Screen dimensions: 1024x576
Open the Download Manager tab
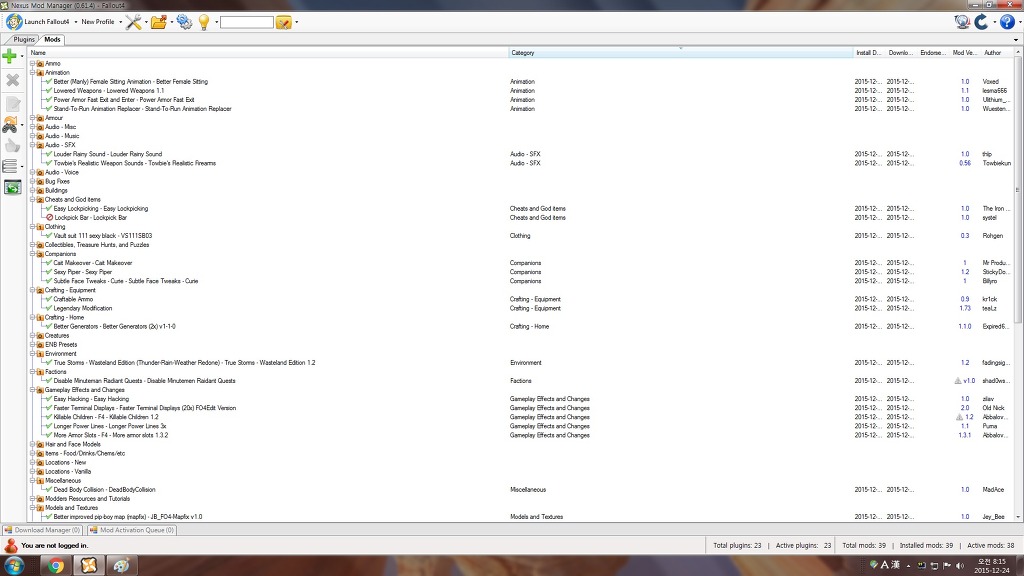pos(42,530)
